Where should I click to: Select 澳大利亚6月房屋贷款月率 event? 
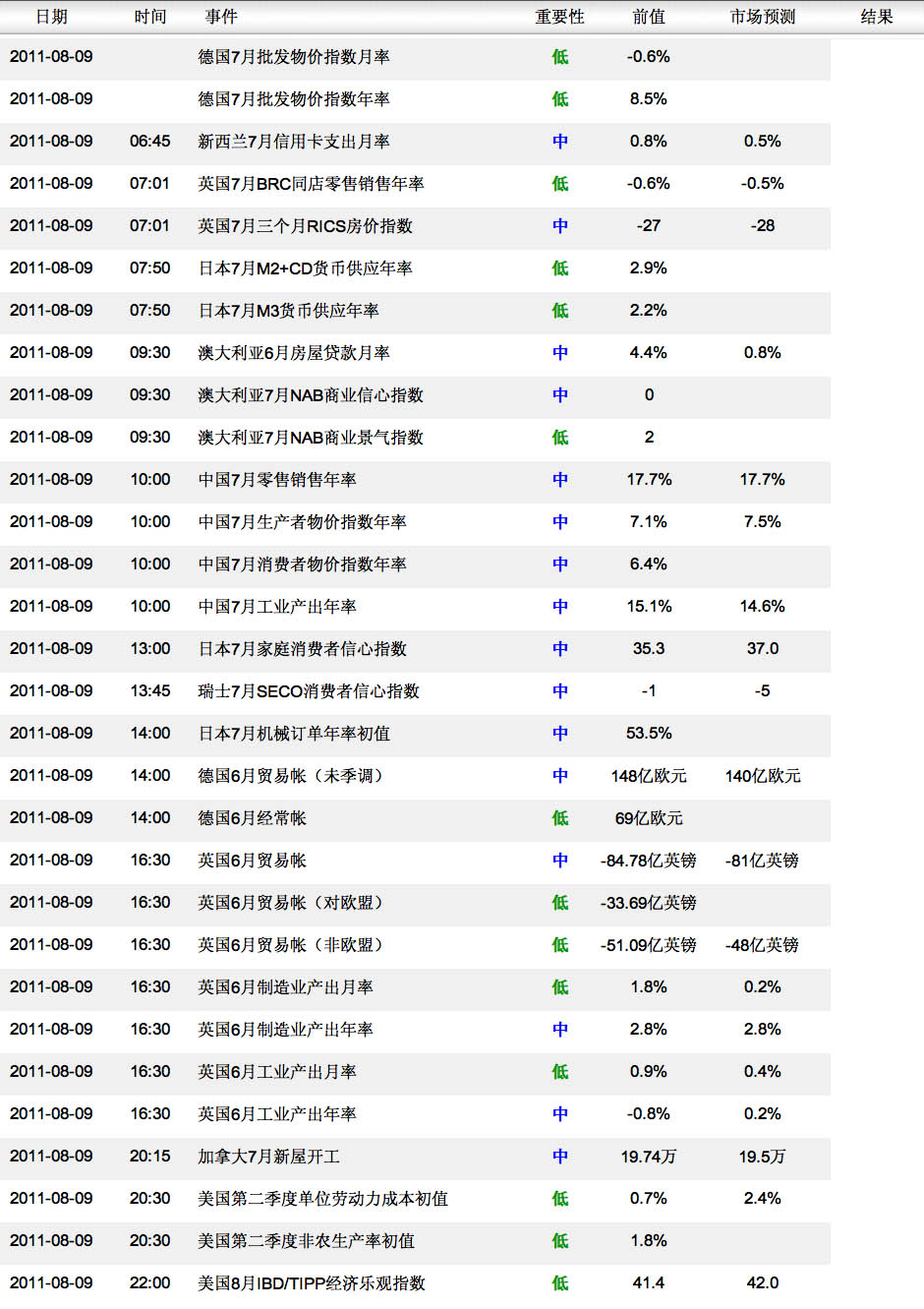(x=294, y=353)
